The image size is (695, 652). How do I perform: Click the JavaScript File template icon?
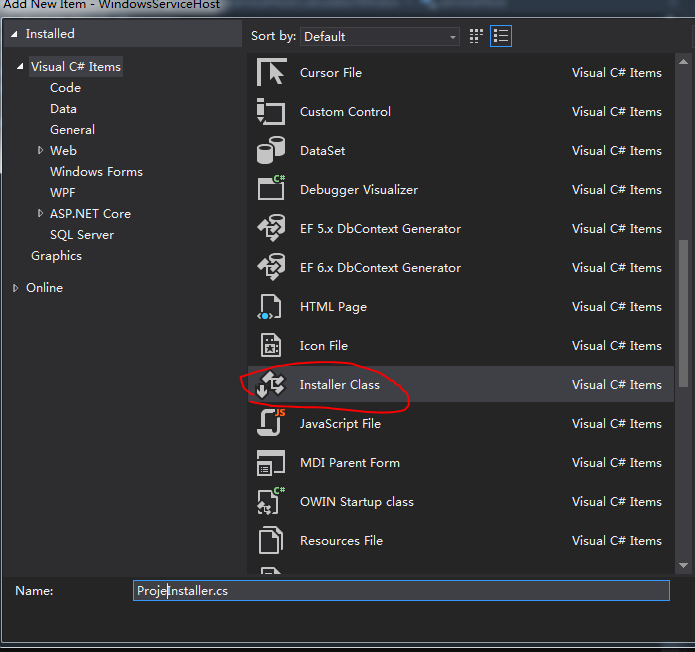[271, 423]
